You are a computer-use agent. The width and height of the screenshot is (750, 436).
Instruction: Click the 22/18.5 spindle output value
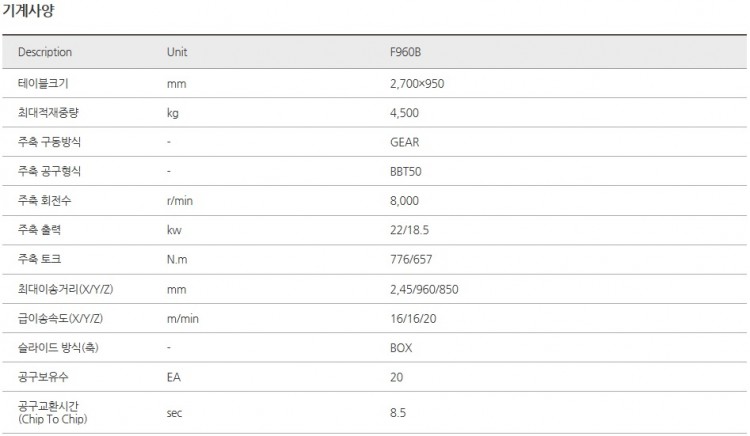[x=410, y=231]
